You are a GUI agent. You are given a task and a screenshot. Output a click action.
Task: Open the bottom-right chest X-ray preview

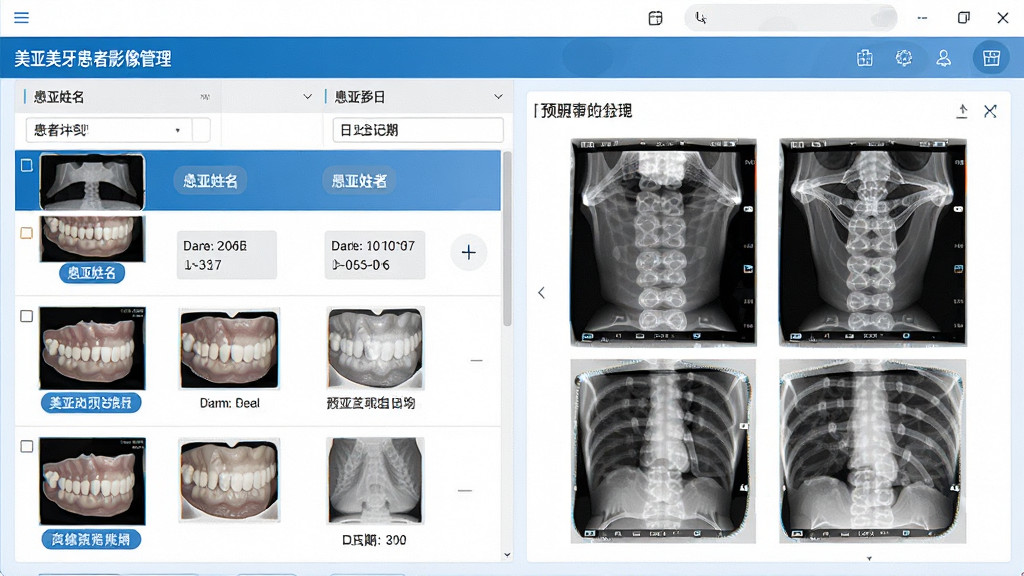coord(872,451)
